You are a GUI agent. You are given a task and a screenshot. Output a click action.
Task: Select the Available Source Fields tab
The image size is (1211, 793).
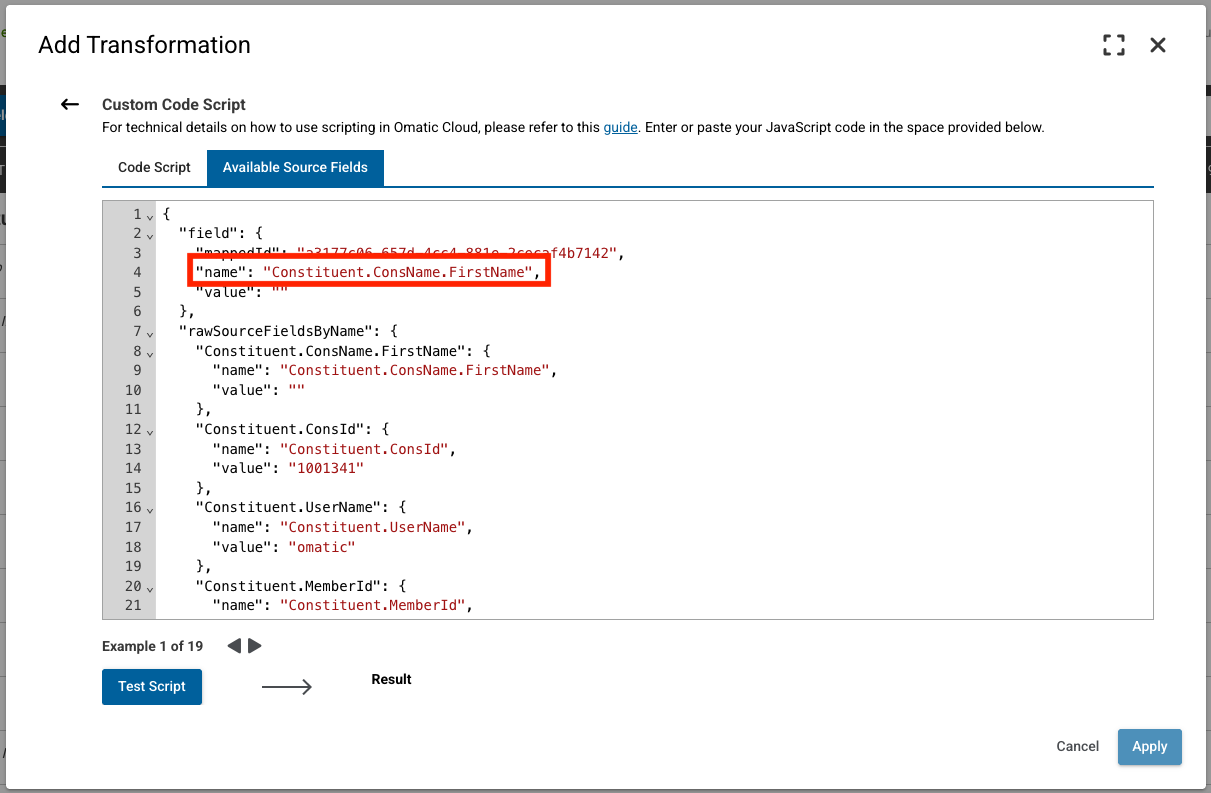tap(295, 167)
